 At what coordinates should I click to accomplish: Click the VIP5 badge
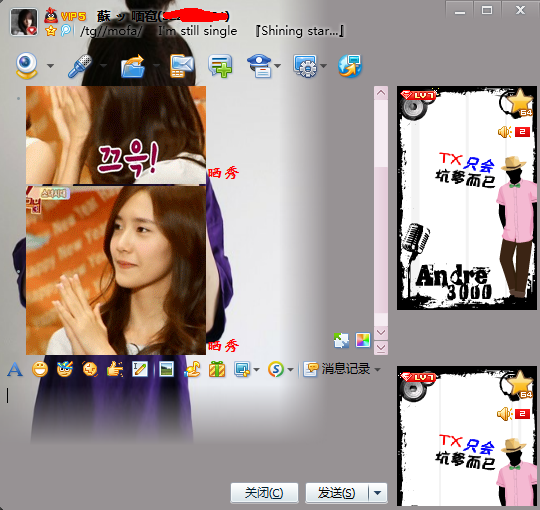pyautogui.click(x=73, y=16)
